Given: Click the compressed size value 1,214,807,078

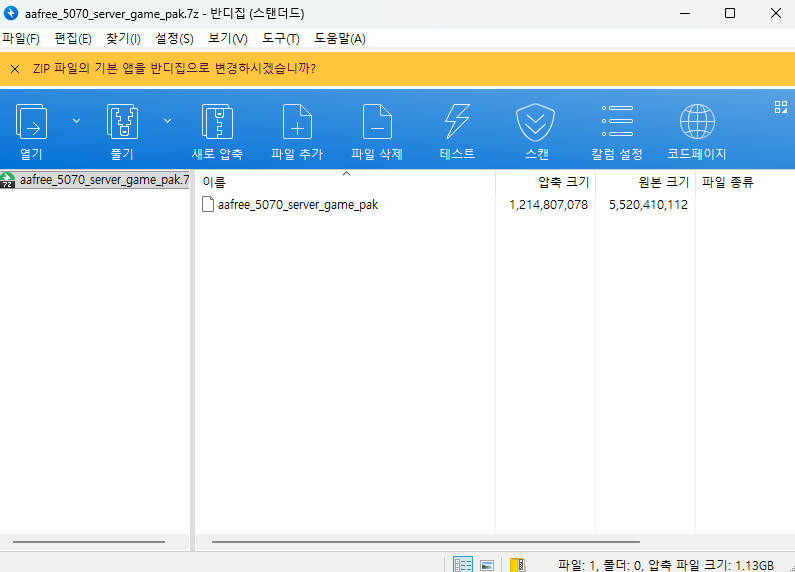Looking at the screenshot, I should 549,205.
